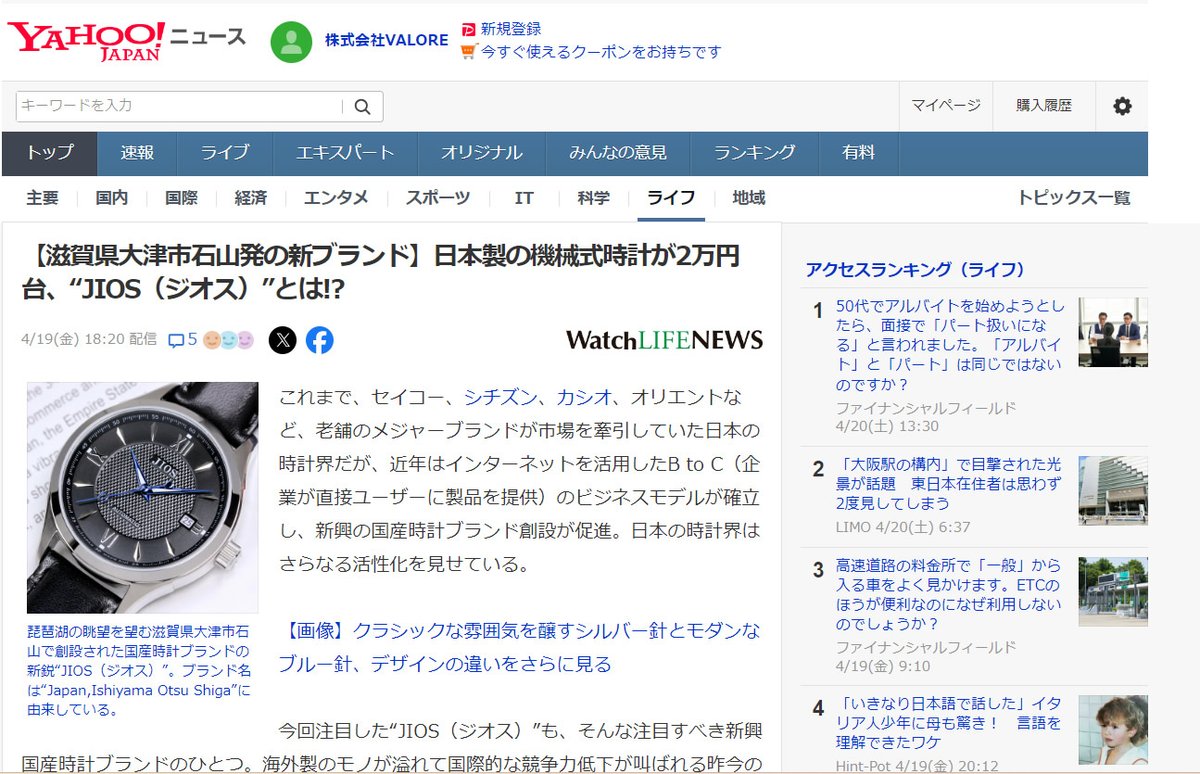Screen dimensions: 1200x774
Task: Open the settings gear icon
Action: click(1122, 106)
